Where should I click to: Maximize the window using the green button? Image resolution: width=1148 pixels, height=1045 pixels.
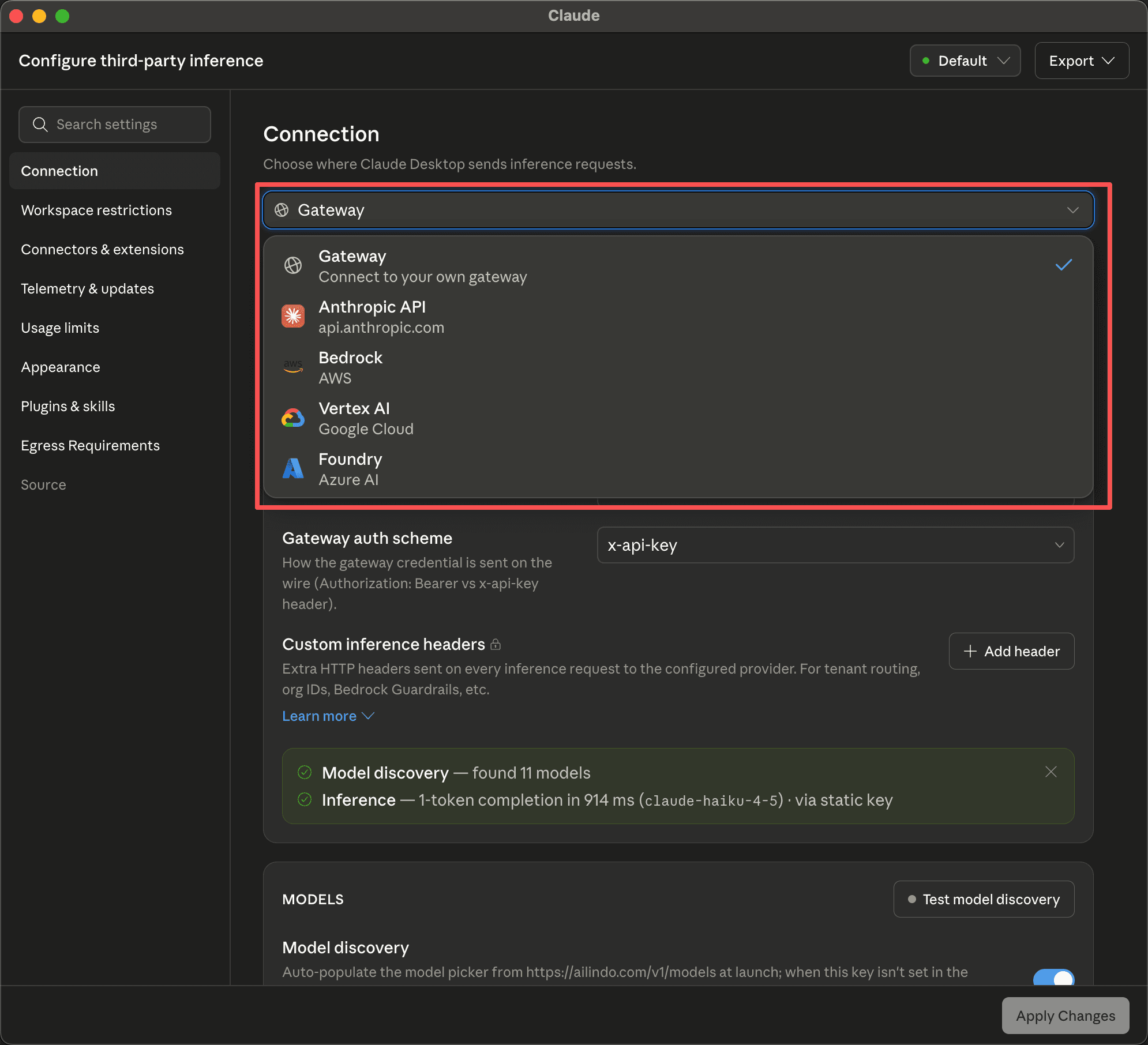click(x=62, y=16)
